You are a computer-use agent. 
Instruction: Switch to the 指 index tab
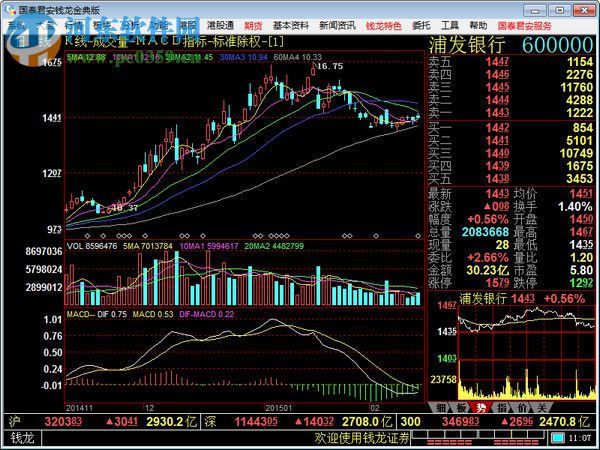pos(501,408)
